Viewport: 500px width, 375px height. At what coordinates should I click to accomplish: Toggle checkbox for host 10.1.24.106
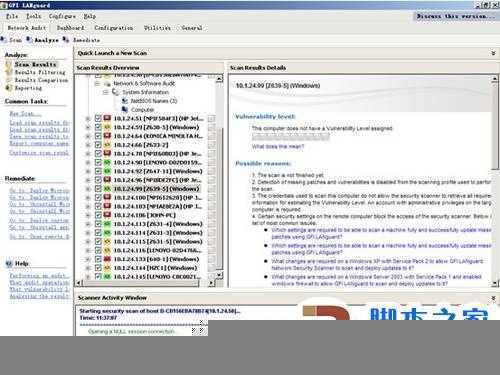click(98, 215)
